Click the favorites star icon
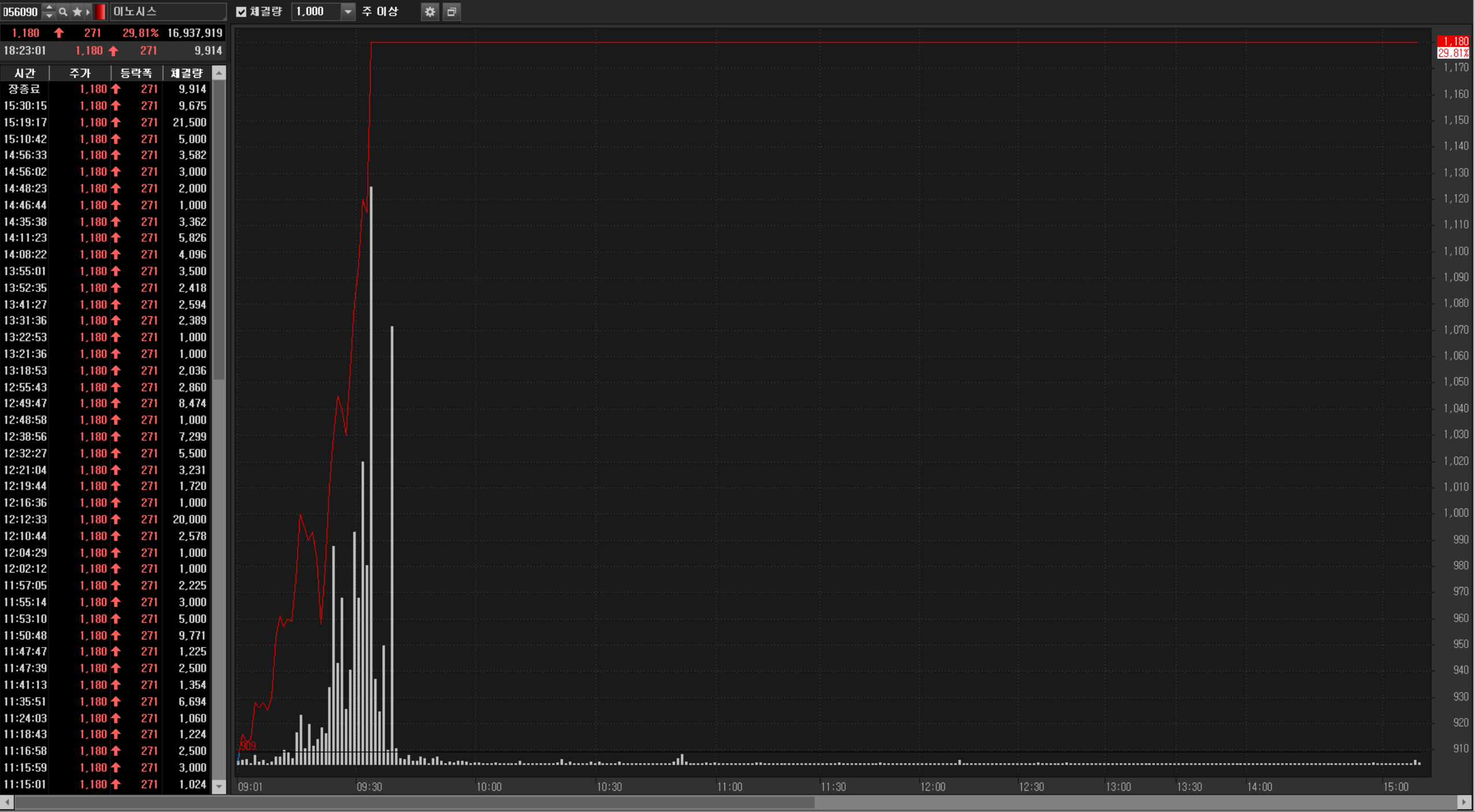The image size is (1475, 812). (x=77, y=12)
